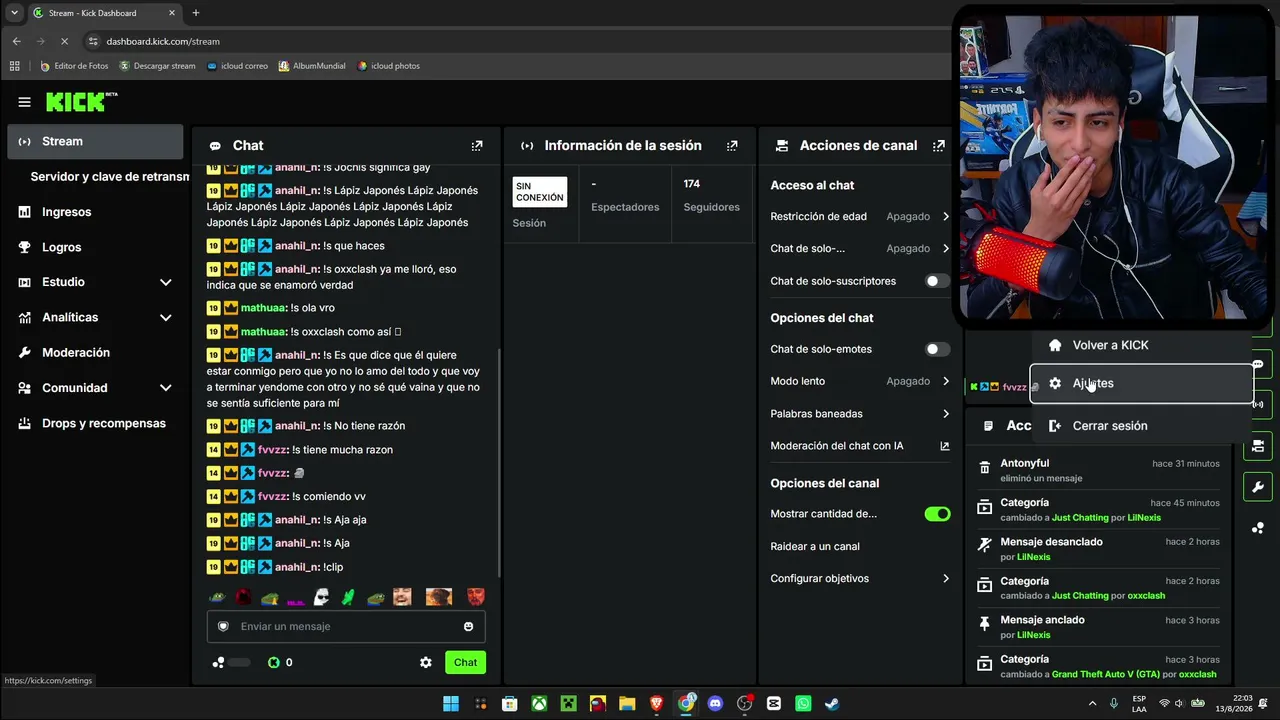This screenshot has width=1280, height=720.
Task: Open Palabras baneadas settings
Action: 860,414
